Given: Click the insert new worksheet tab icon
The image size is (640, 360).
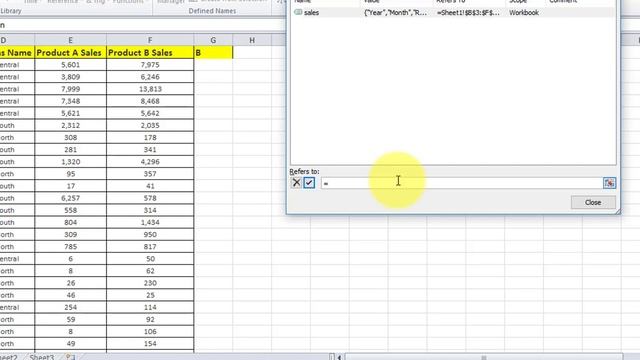Looking at the screenshot, I should [x=70, y=357].
